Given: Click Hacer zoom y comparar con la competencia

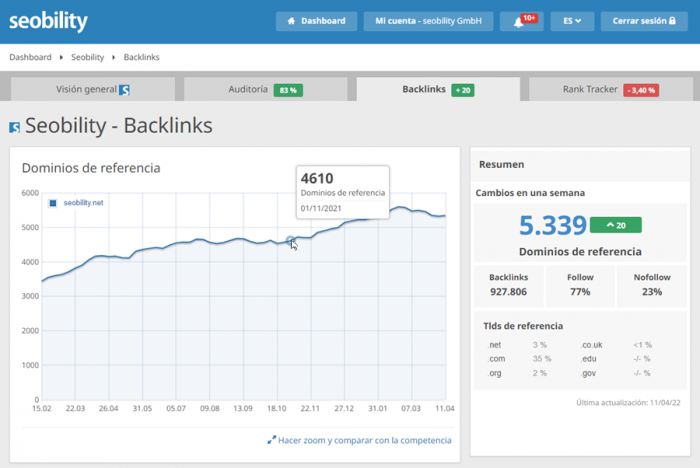Looking at the screenshot, I should click(359, 440).
